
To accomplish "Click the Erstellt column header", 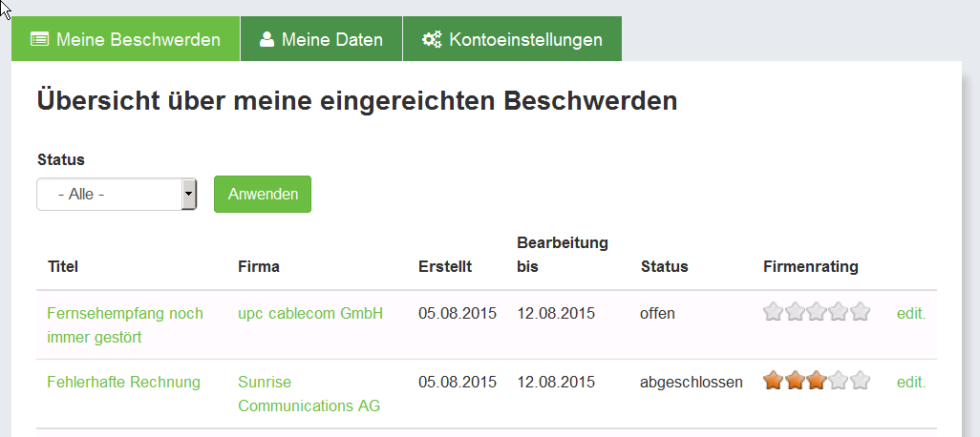I will (x=445, y=267).
